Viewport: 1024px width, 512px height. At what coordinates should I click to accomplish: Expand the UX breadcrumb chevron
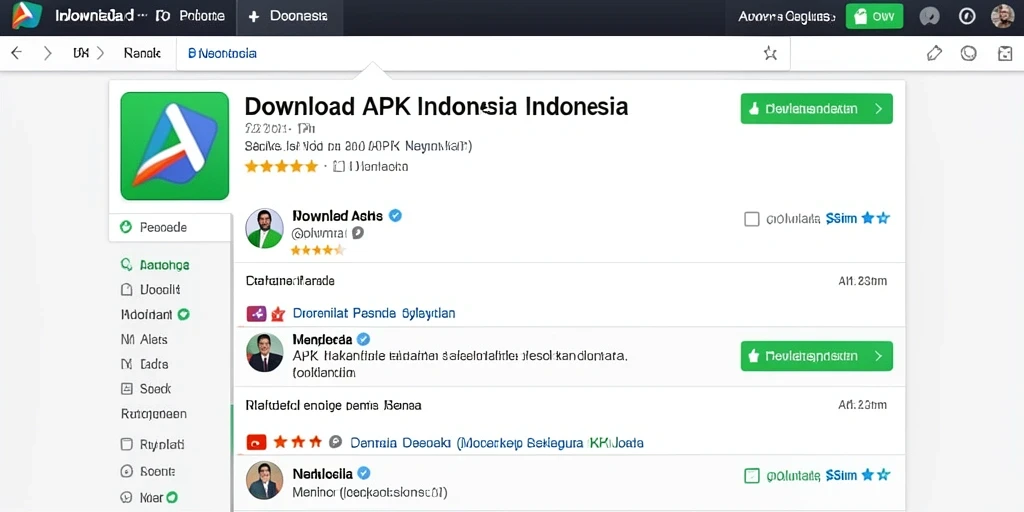point(101,54)
